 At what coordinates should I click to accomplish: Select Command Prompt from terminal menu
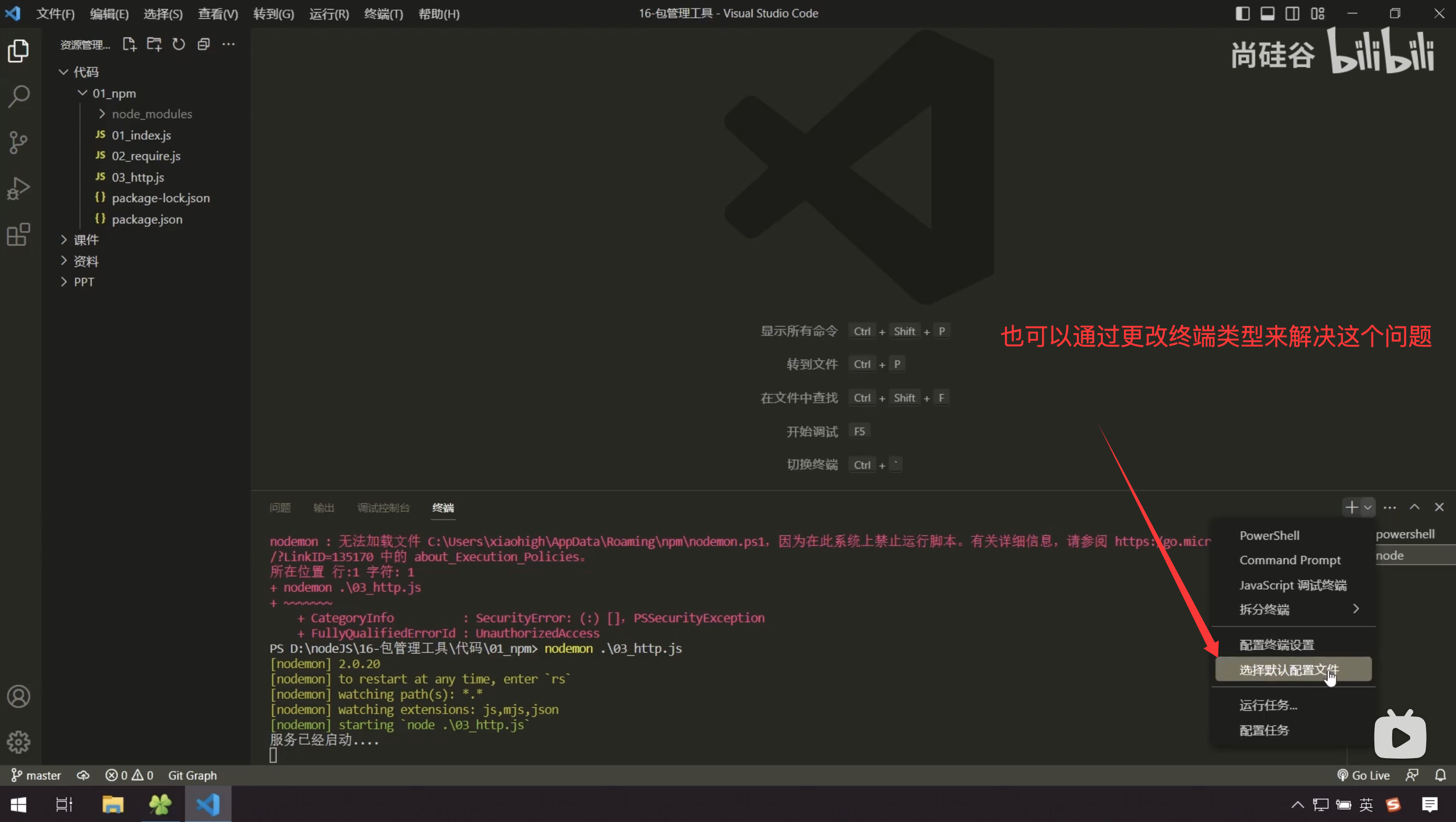pyautogui.click(x=1290, y=560)
